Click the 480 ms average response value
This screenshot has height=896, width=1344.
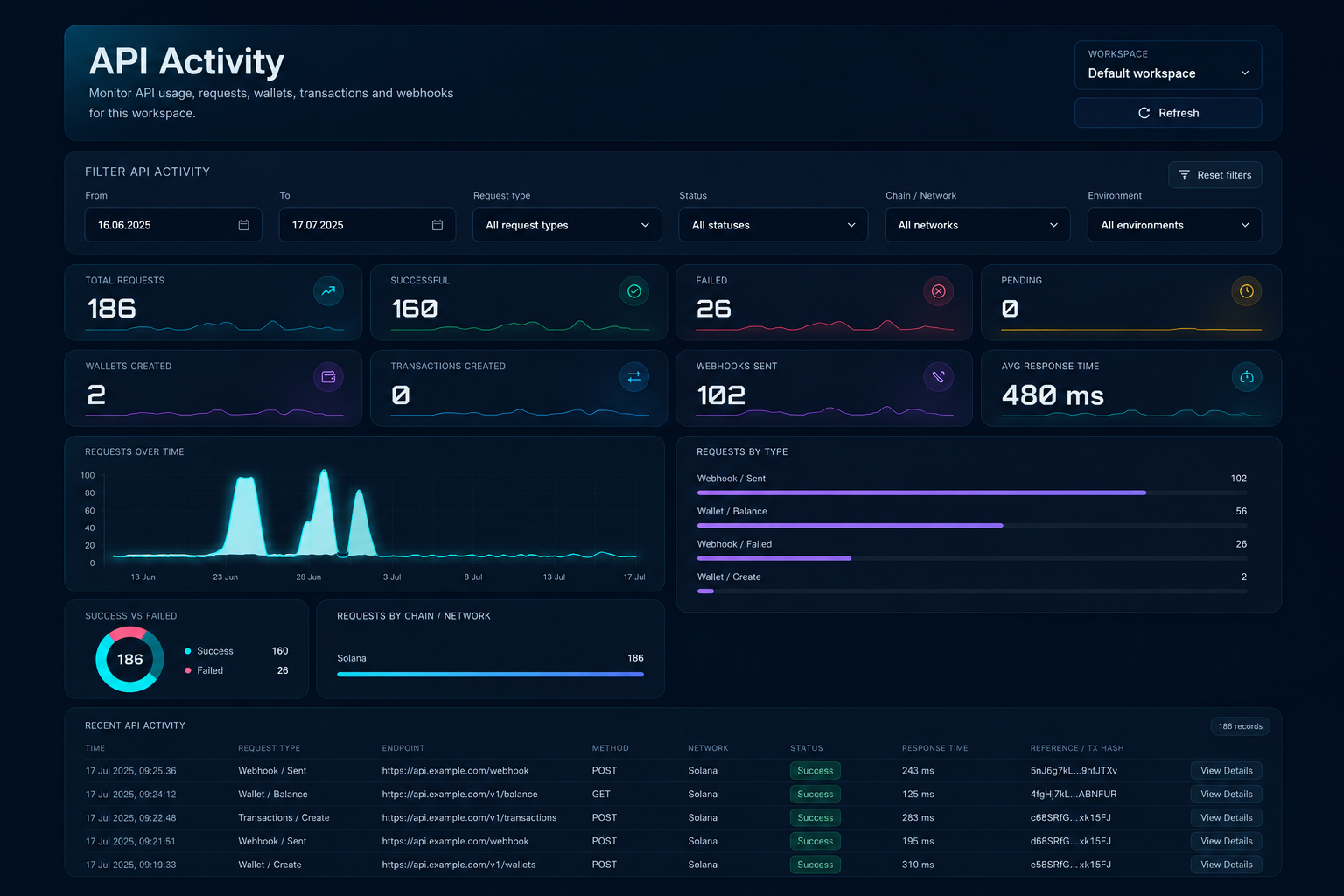(x=1053, y=395)
